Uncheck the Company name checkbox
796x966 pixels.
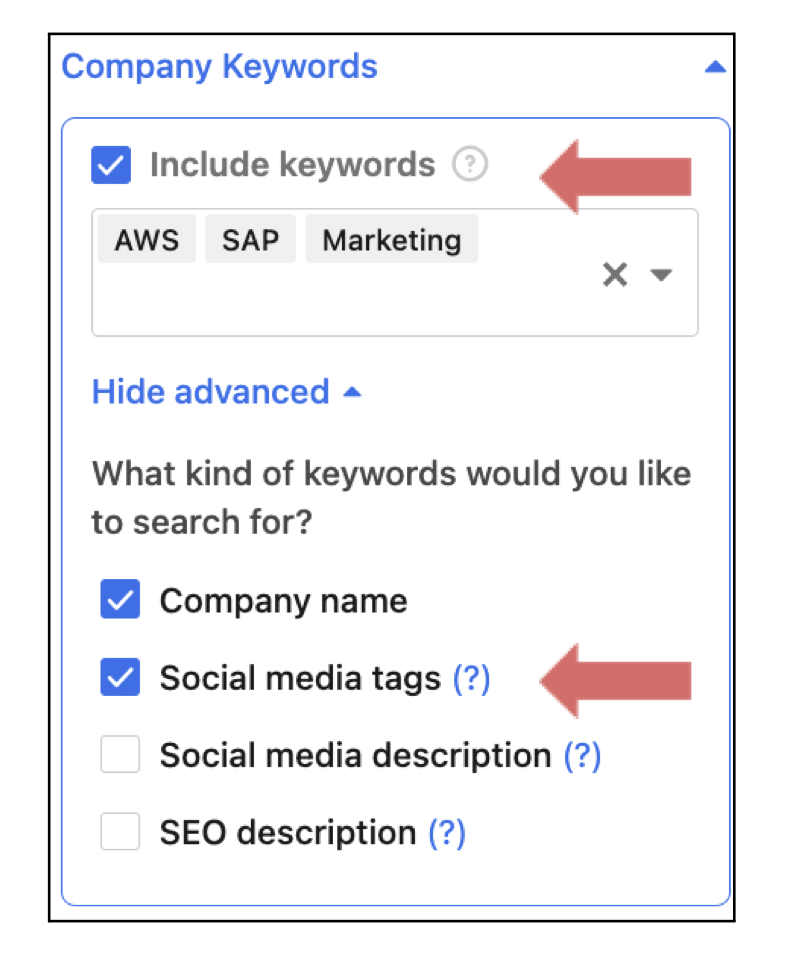tap(120, 601)
